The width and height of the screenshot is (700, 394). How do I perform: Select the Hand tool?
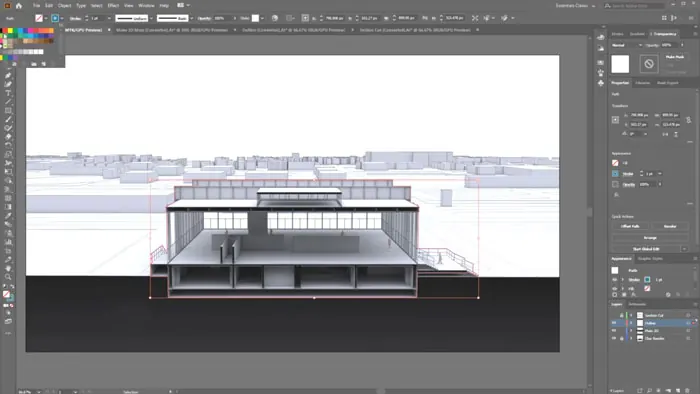[8, 269]
